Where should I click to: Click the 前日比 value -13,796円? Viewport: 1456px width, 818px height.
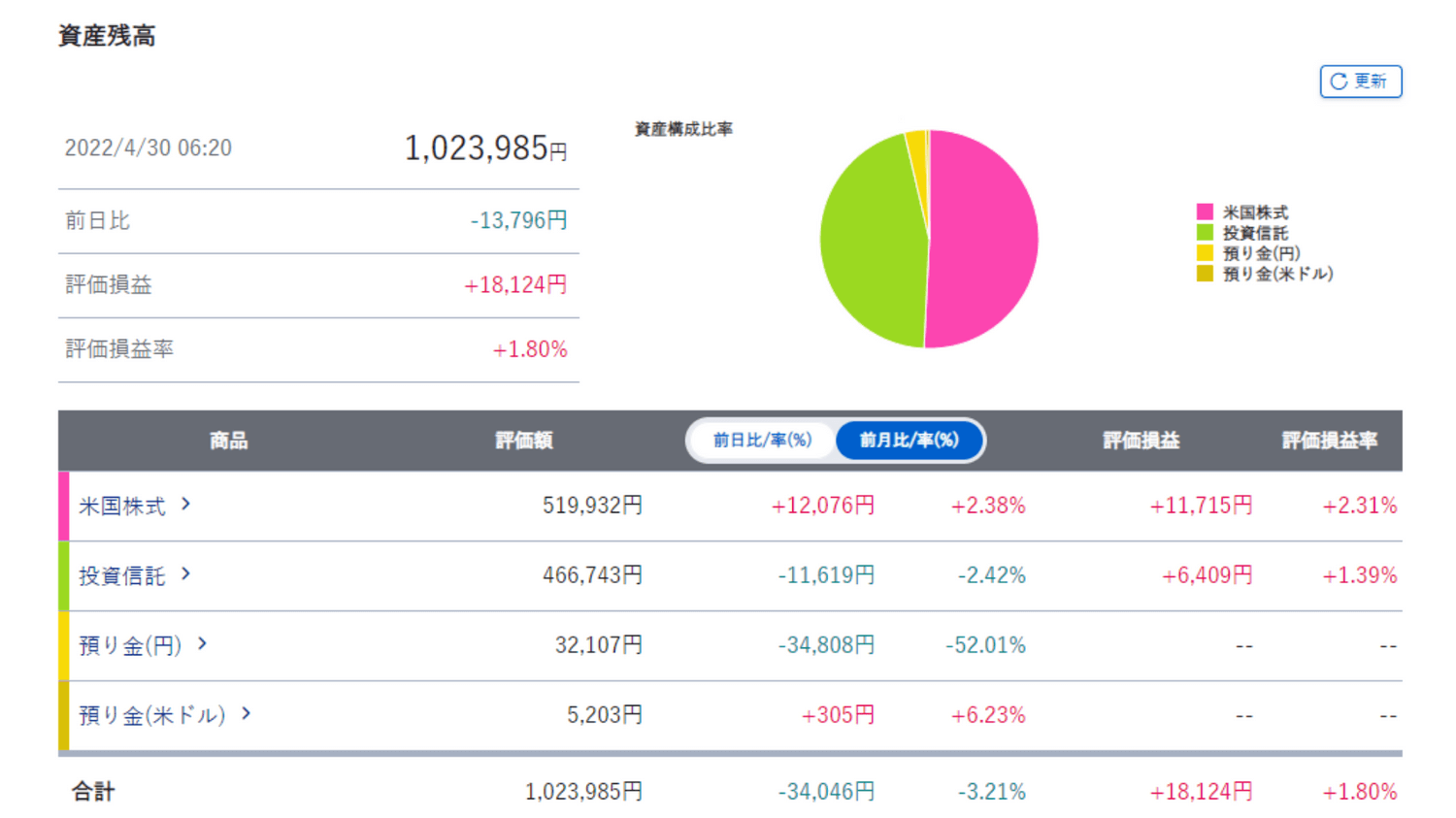point(518,220)
